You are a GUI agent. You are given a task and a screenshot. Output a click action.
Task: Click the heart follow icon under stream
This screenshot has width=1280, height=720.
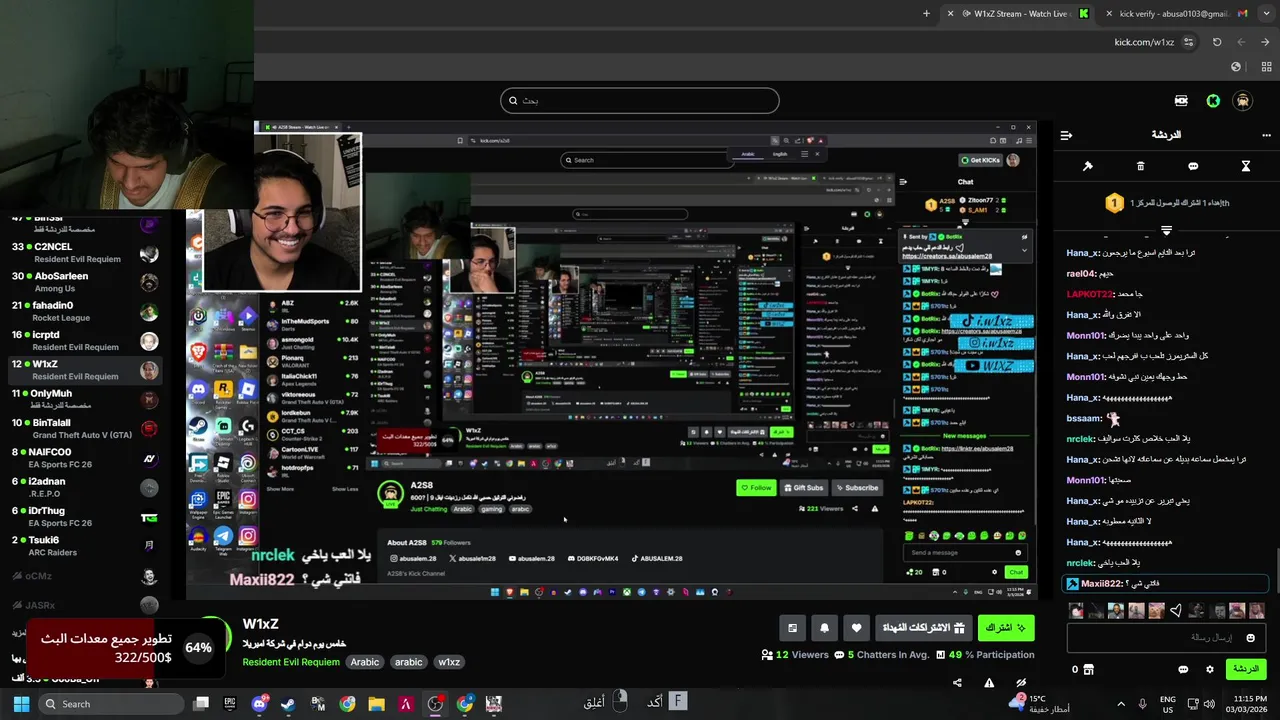(x=856, y=628)
